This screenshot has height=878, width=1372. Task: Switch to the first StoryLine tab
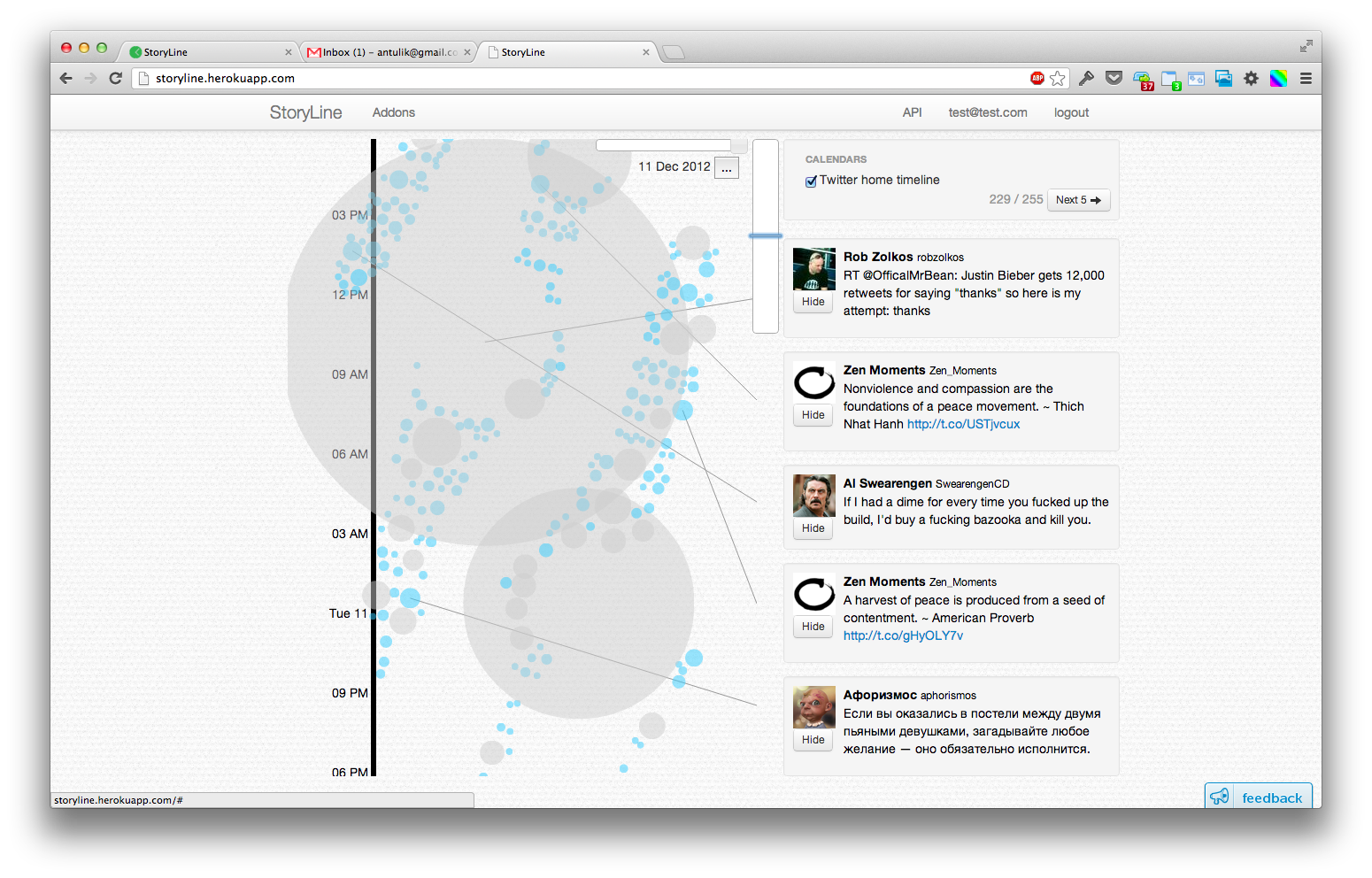point(210,52)
